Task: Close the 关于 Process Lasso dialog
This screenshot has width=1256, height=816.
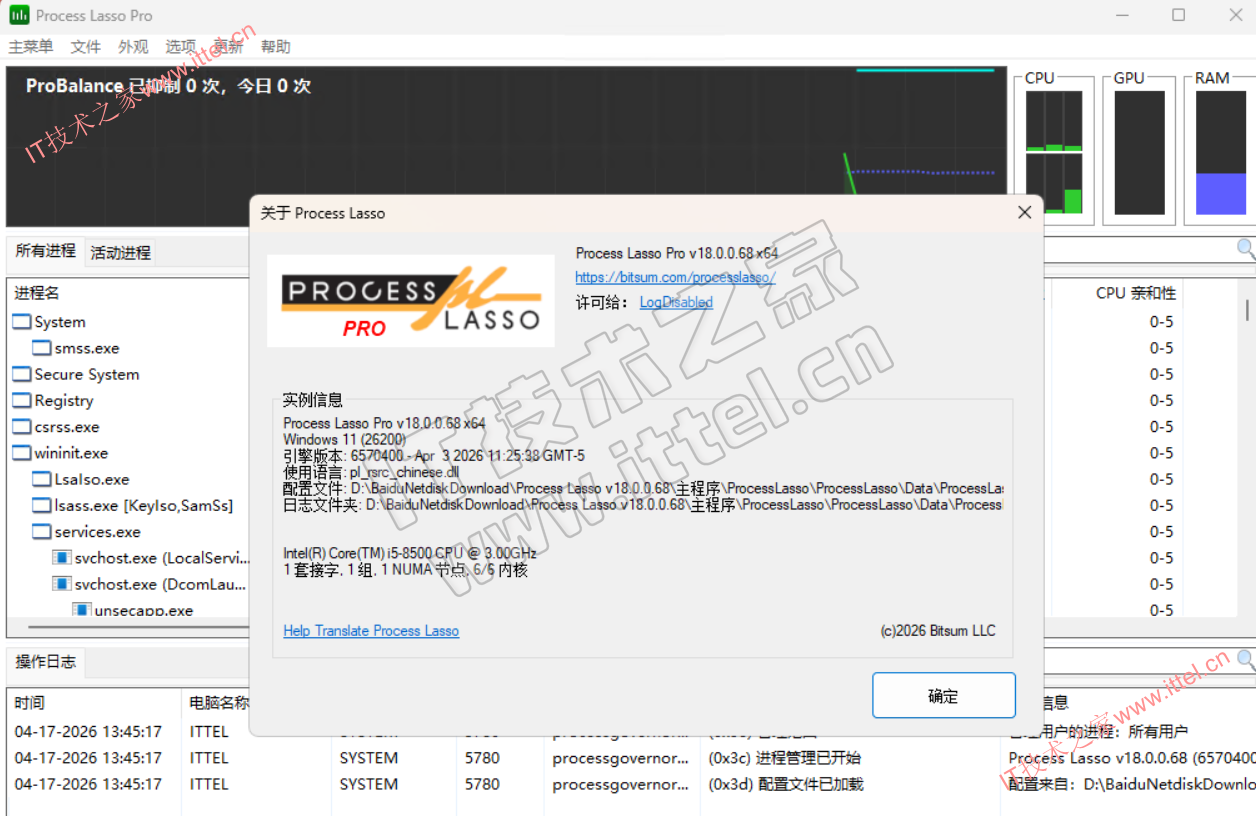Action: pos(1024,213)
